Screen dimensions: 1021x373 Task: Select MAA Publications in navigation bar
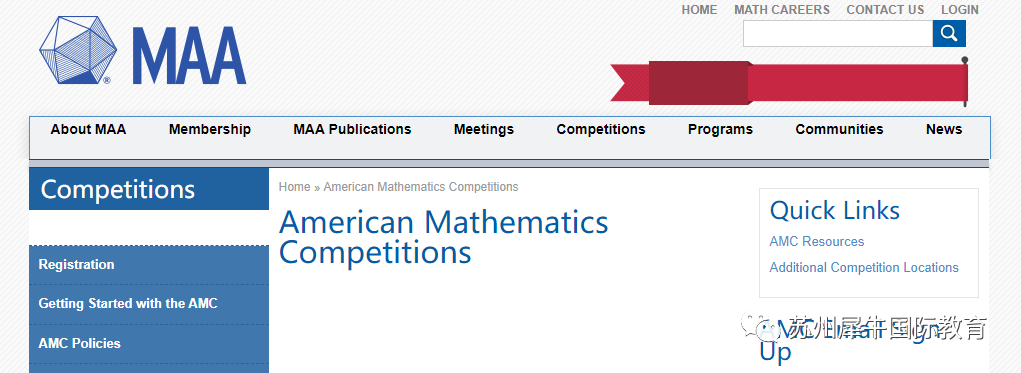coord(352,130)
